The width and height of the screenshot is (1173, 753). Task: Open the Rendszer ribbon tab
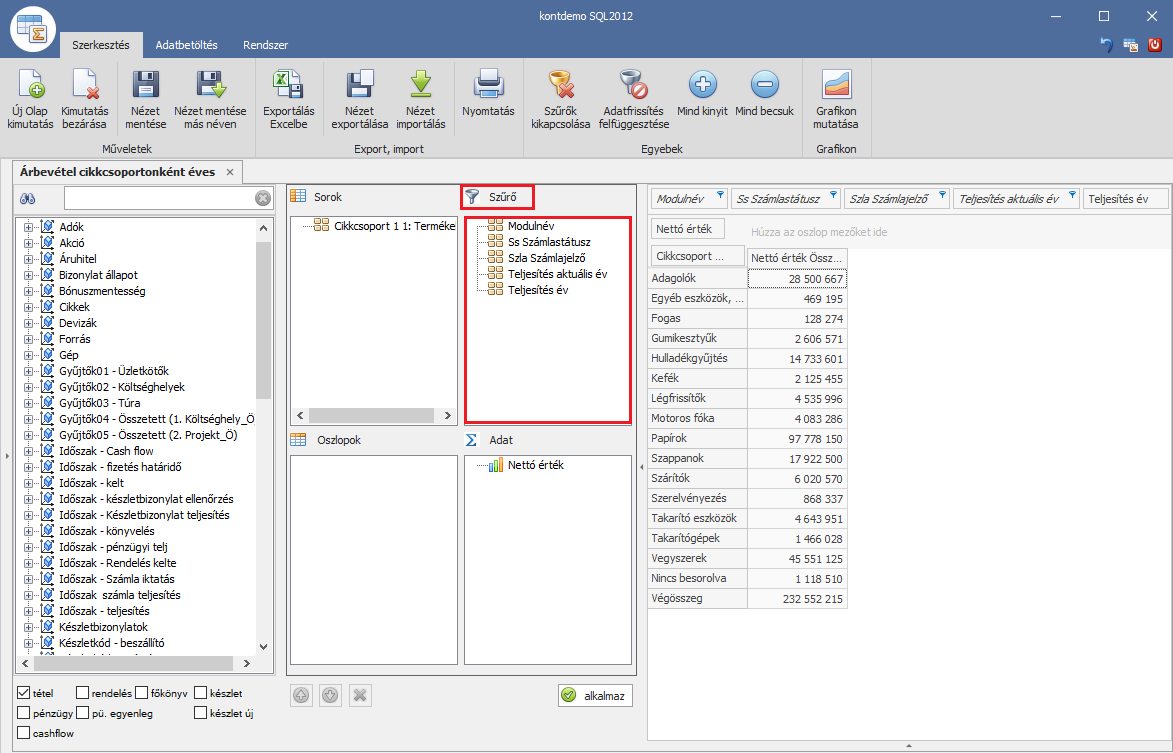(x=266, y=46)
